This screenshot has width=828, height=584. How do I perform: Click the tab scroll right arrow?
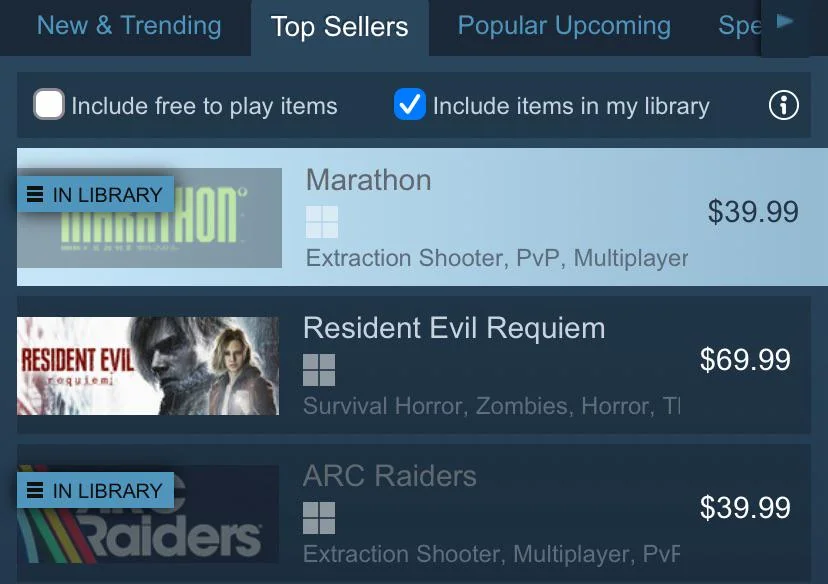pyautogui.click(x=785, y=22)
